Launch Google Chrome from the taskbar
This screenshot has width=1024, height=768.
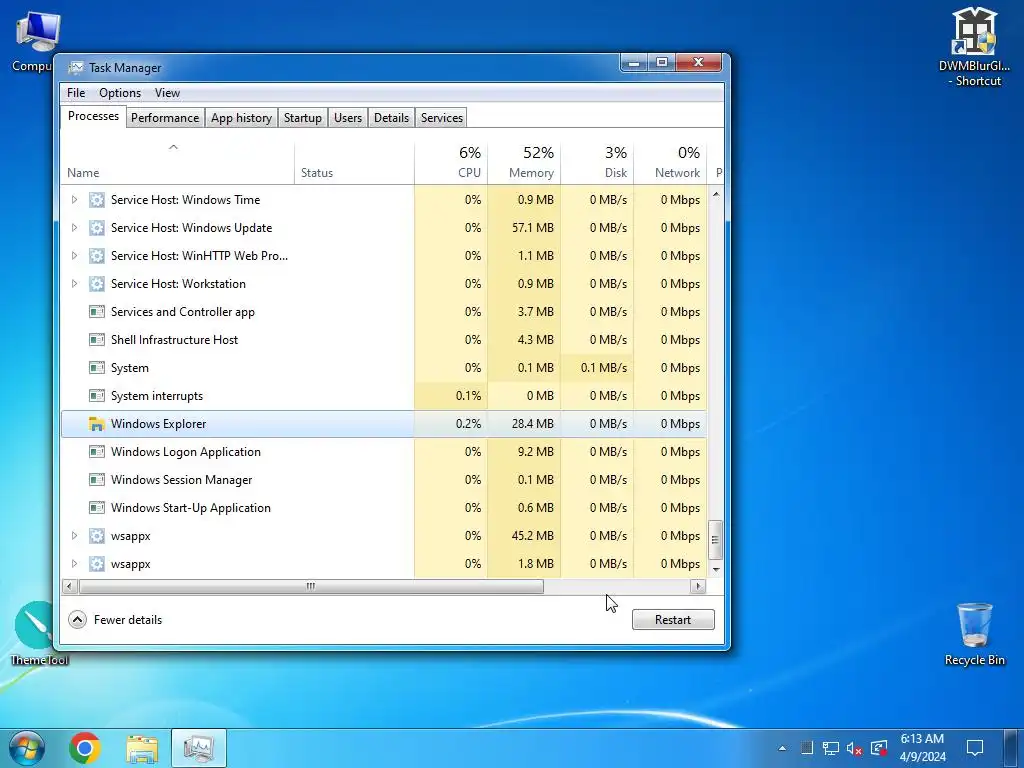pyautogui.click(x=85, y=748)
